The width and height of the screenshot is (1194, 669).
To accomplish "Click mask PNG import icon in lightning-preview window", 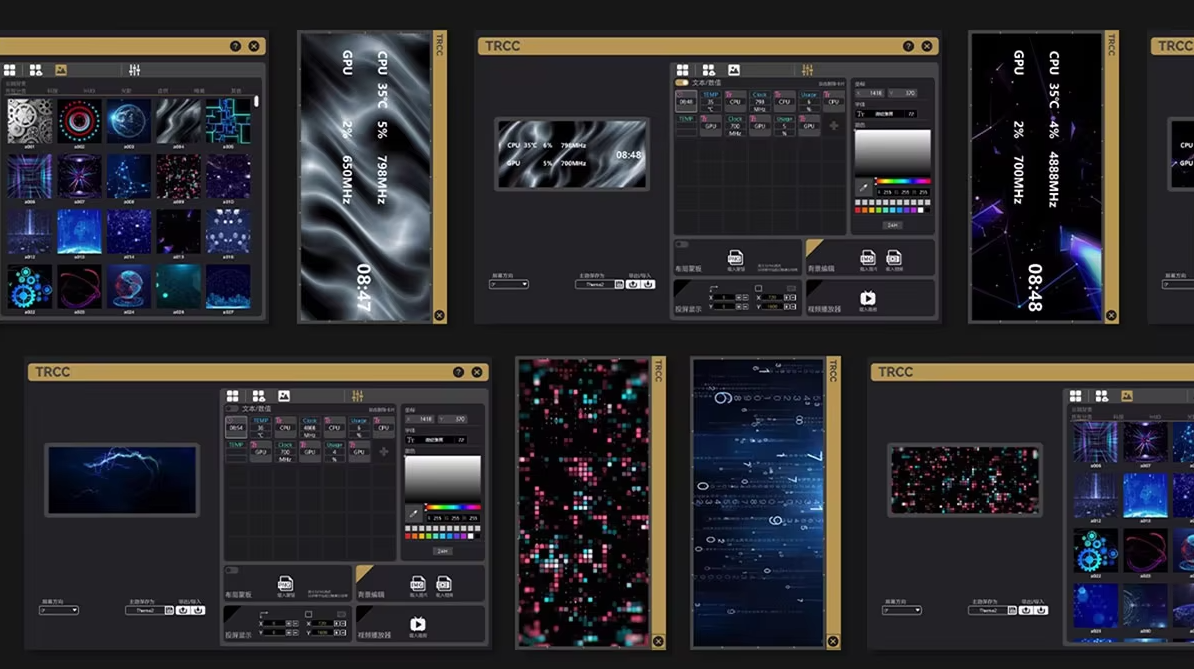I will click(285, 583).
